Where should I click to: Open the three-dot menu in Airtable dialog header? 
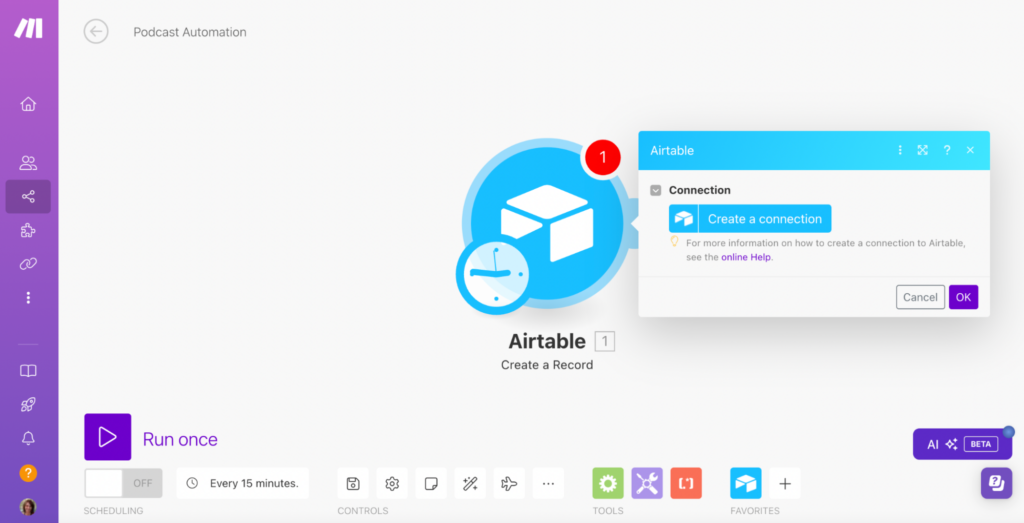(x=900, y=150)
